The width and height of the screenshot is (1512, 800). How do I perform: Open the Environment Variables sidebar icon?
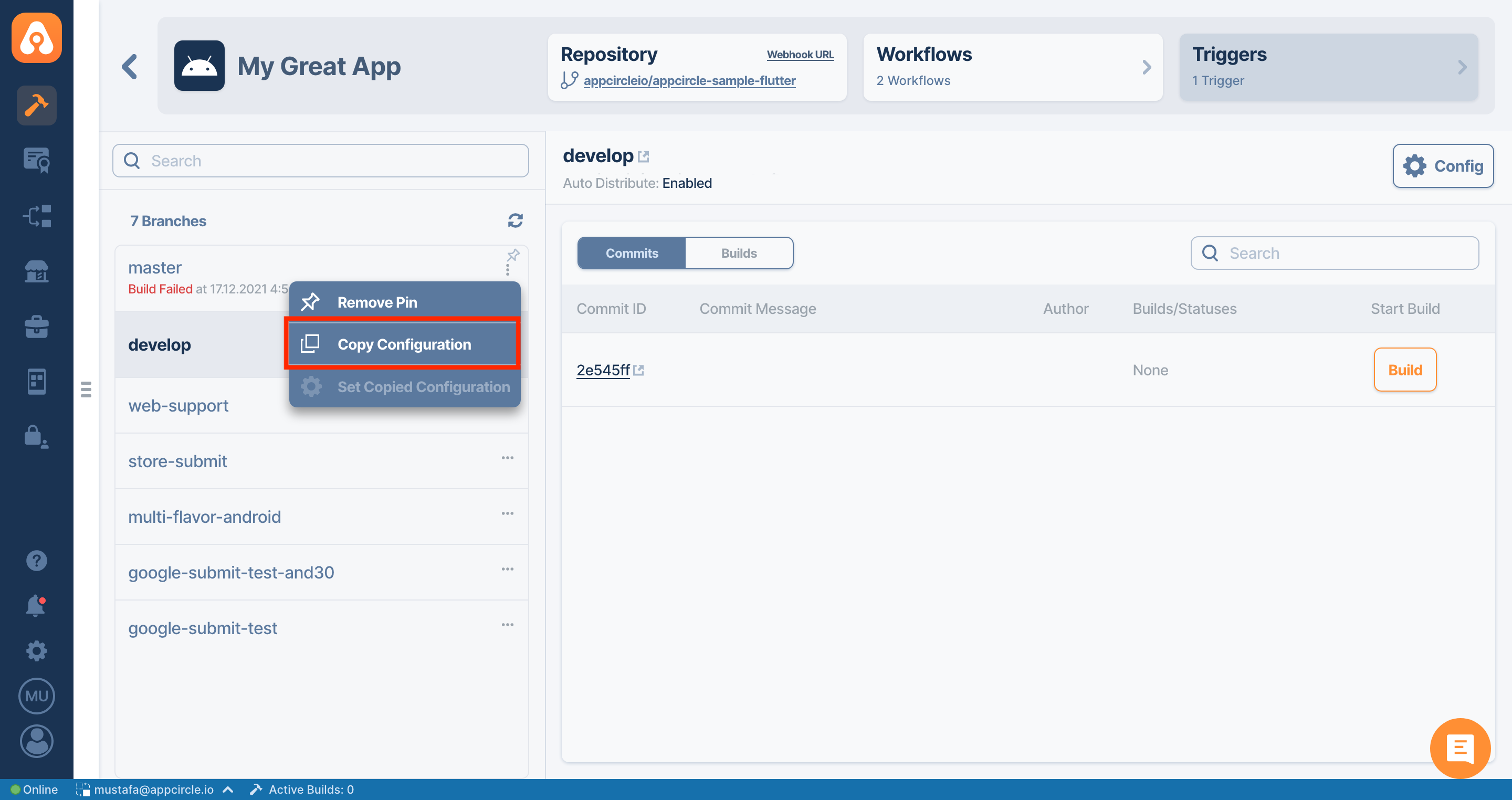(36, 216)
